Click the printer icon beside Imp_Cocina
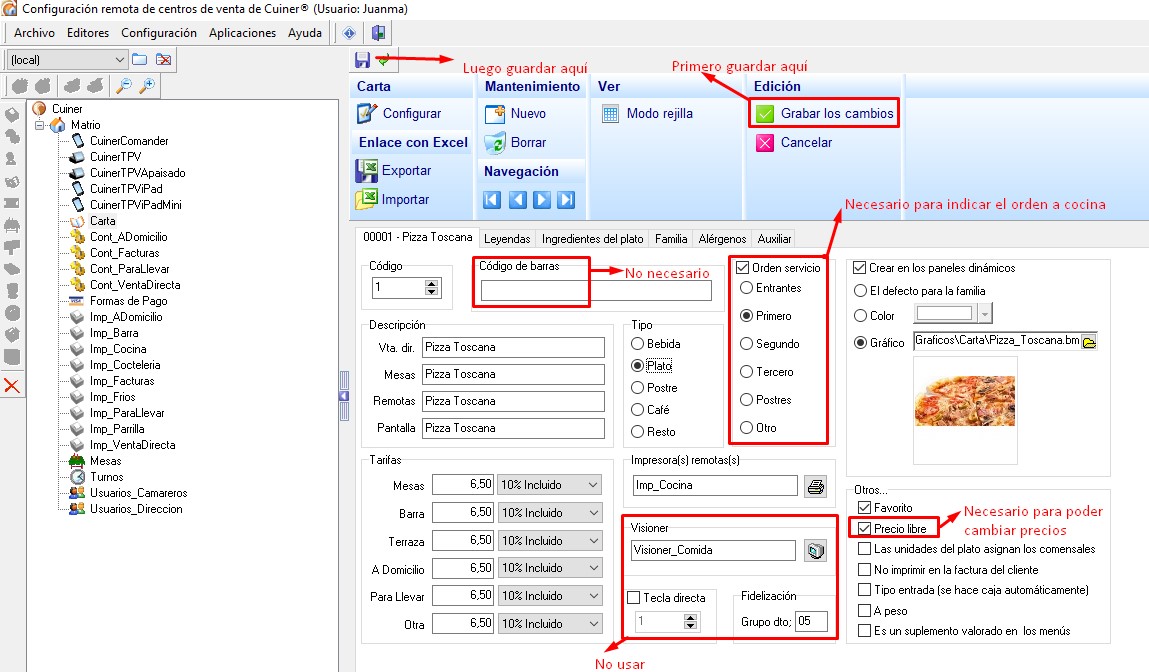This screenshot has height=672, width=1149. click(816, 486)
